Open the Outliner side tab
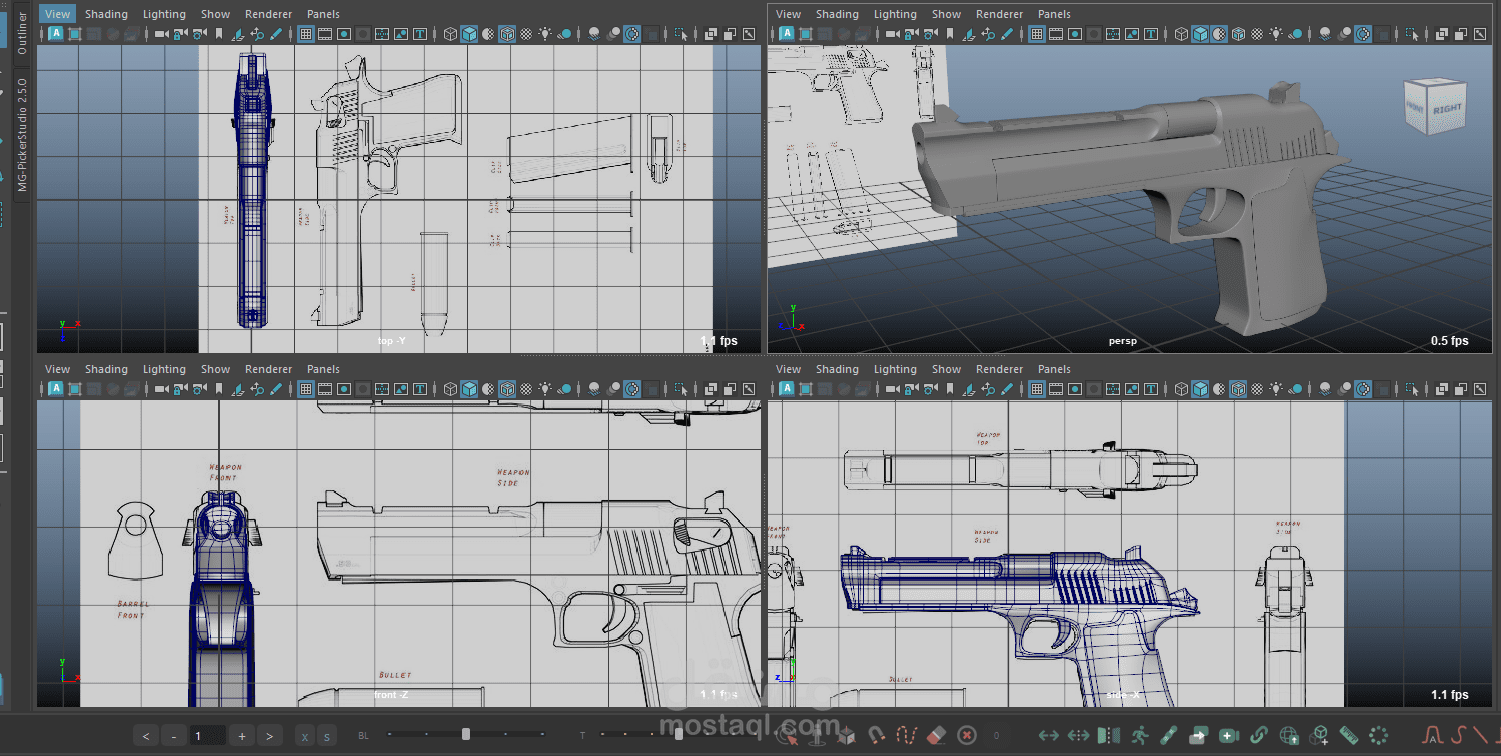This screenshot has width=1501, height=756. [x=22, y=34]
